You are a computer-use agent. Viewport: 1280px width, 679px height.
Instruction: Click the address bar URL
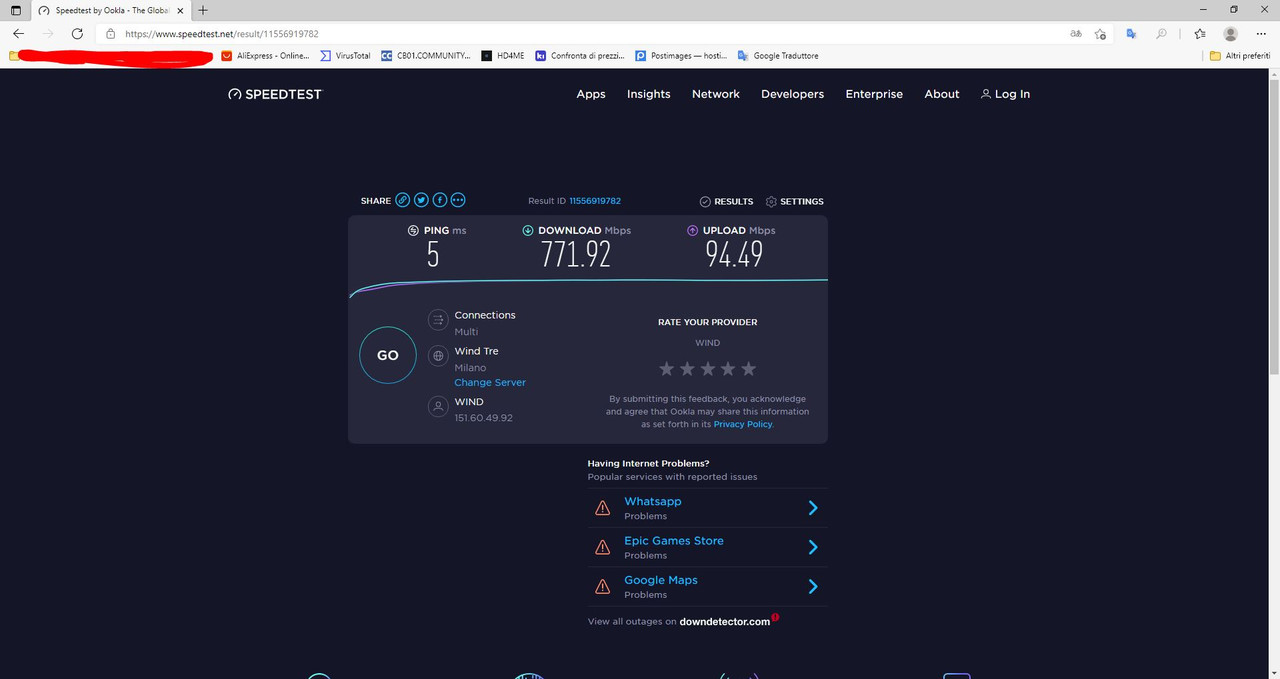click(221, 33)
